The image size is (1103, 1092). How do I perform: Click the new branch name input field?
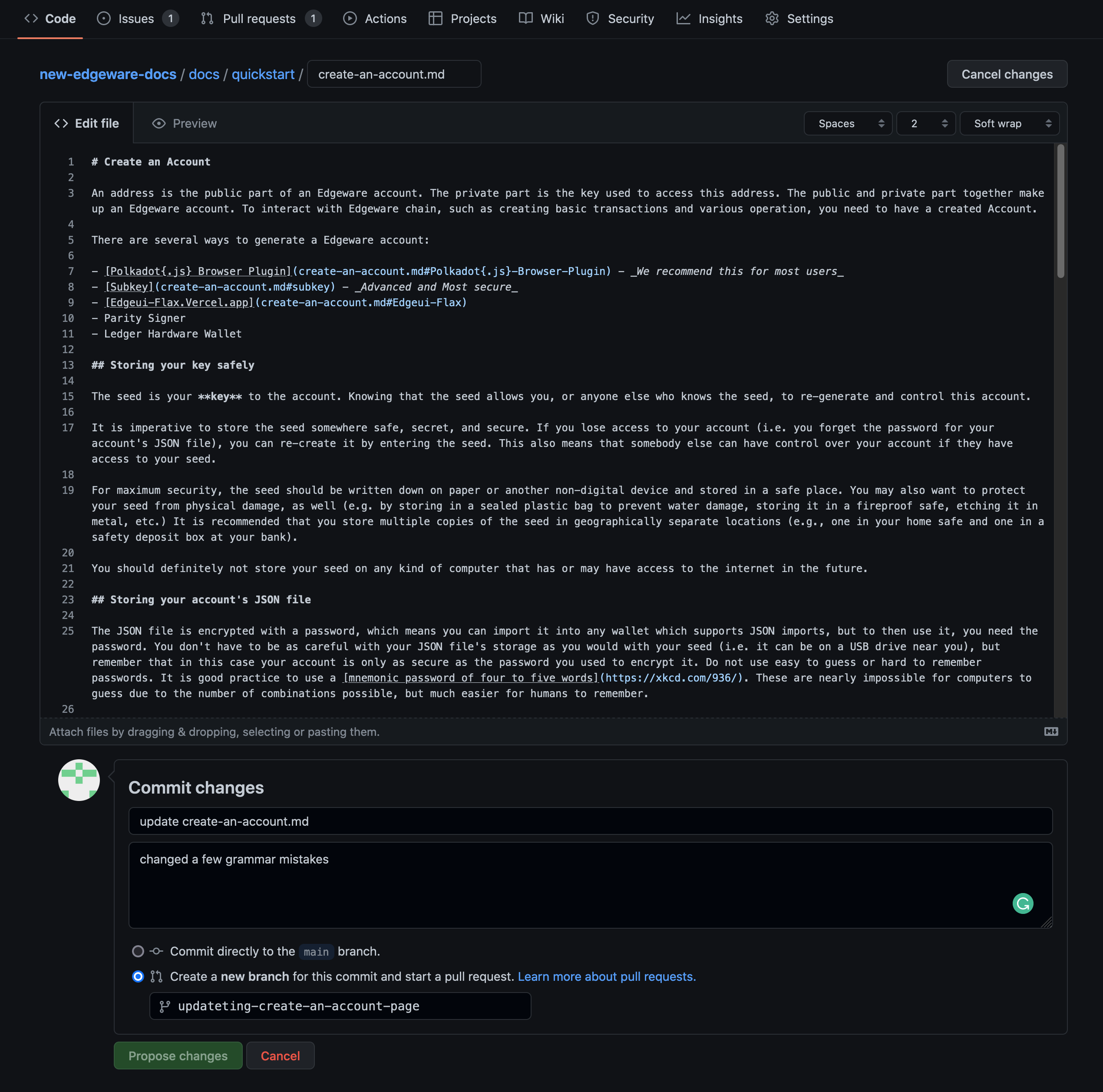(x=348, y=1006)
